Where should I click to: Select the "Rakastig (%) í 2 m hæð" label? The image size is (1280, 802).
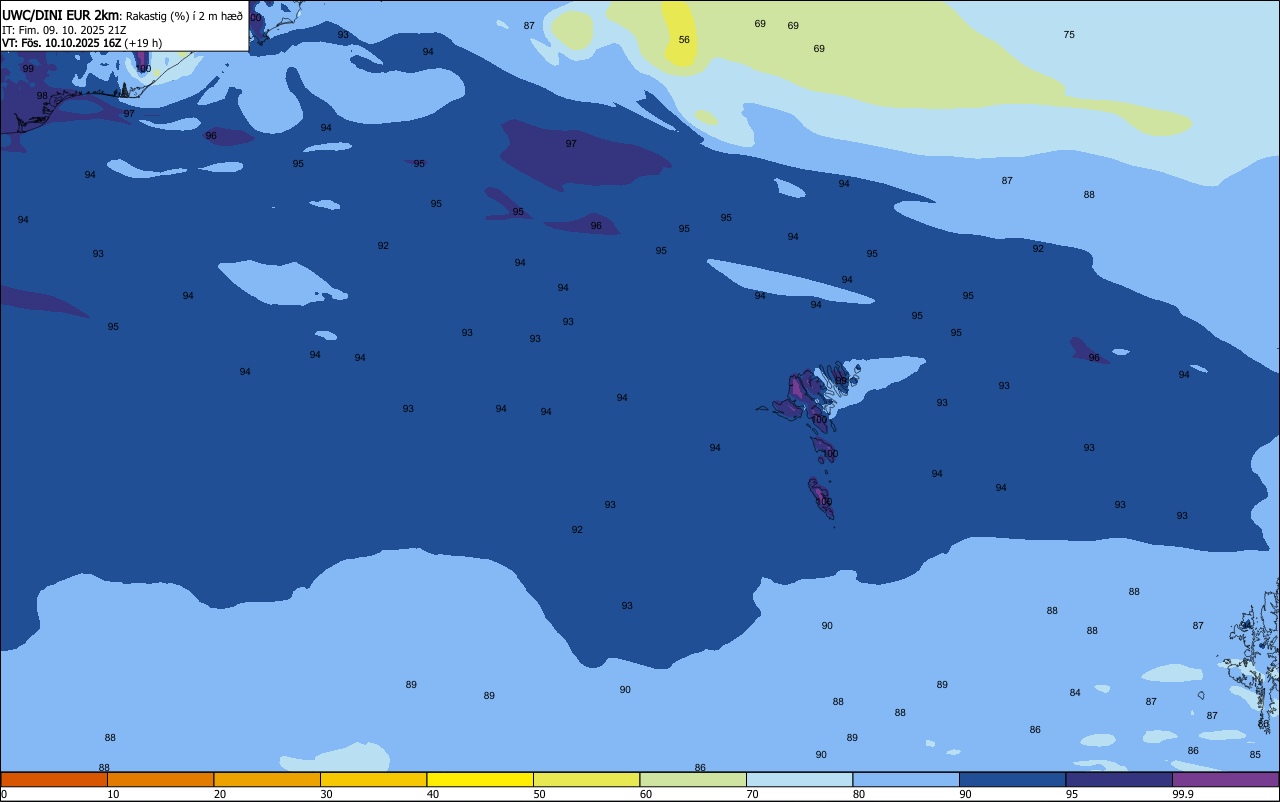(184, 16)
